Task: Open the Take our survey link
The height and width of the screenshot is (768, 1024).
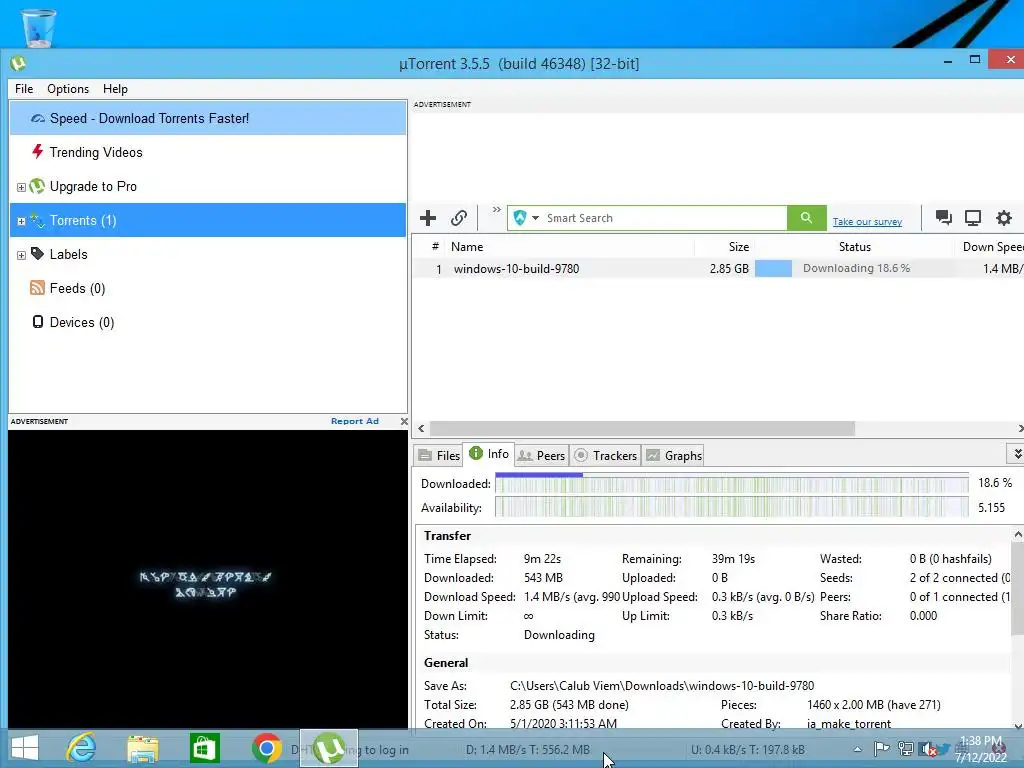Action: point(867,222)
